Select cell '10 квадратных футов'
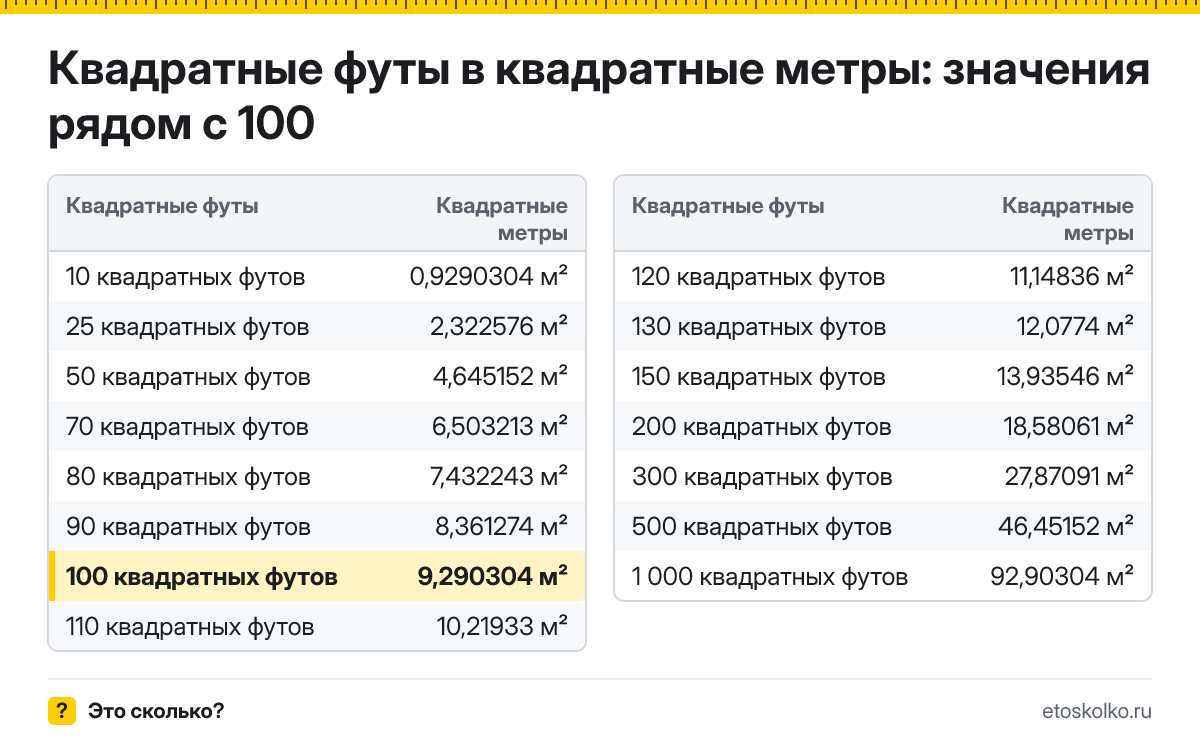 [x=185, y=277]
